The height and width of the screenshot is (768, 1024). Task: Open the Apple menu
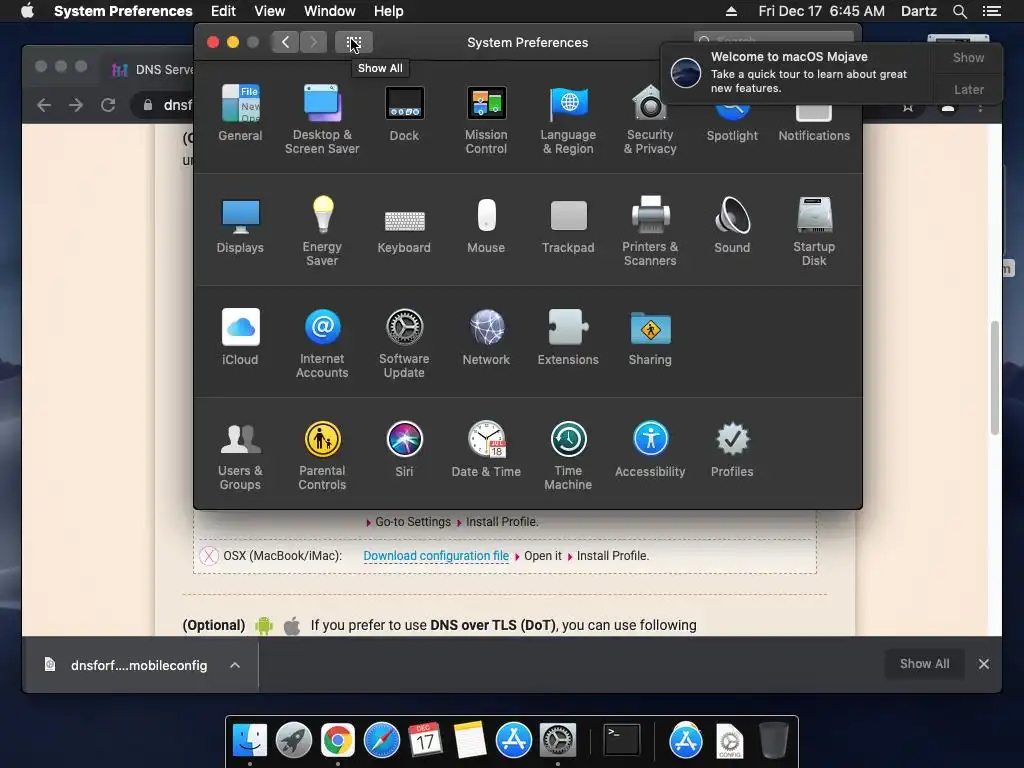27,11
